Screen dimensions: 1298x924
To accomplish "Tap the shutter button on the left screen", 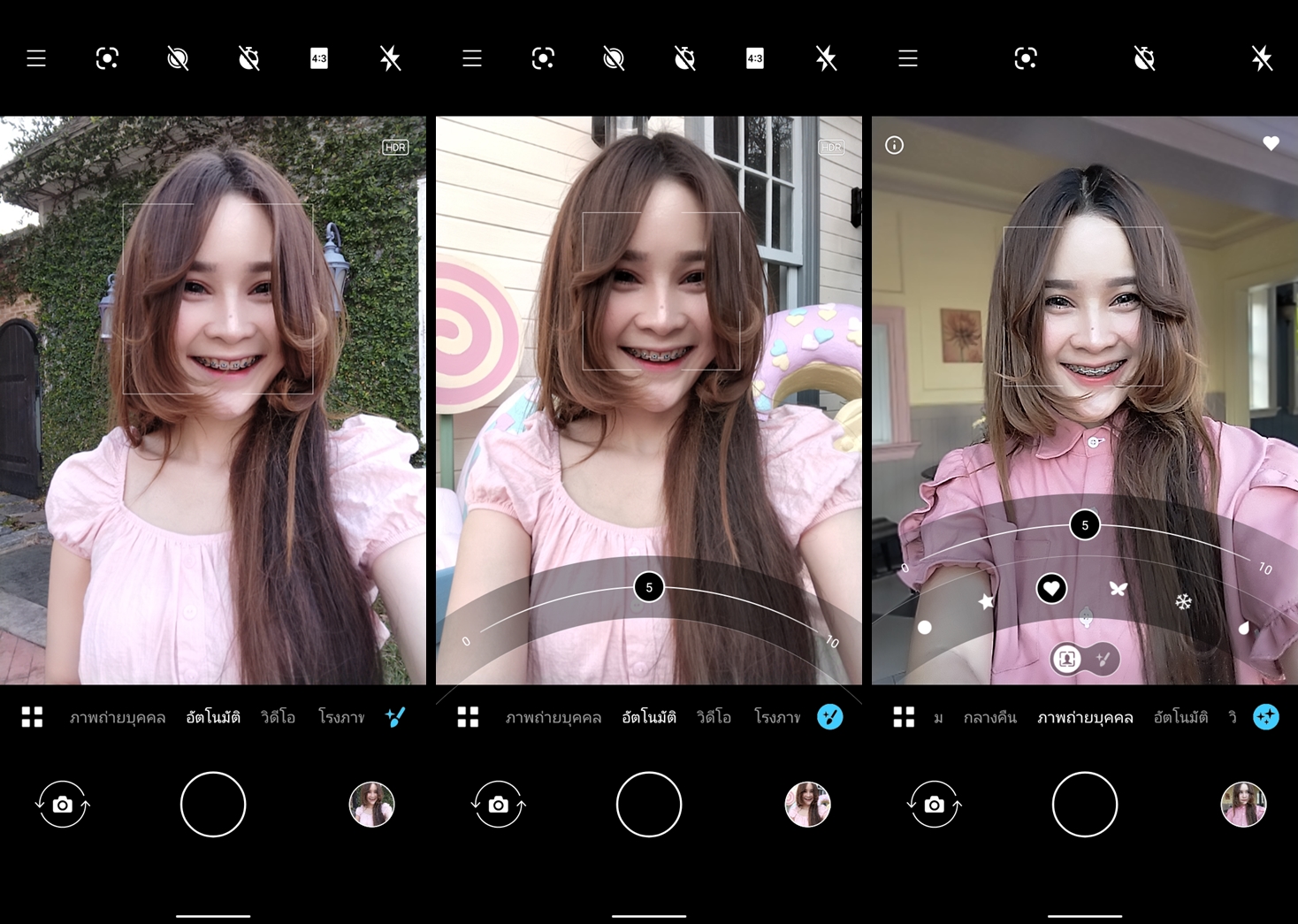I will (213, 805).
